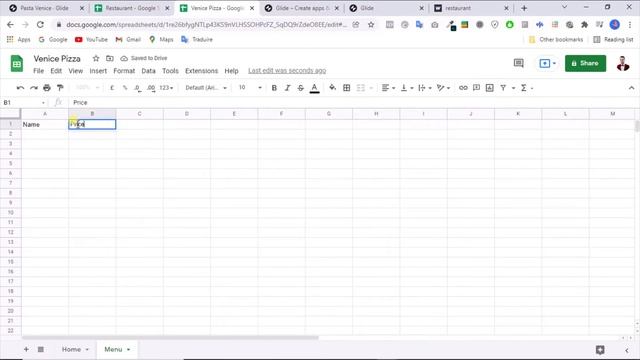Viewport: 640px width, 360px height.
Task: Click the merge cells icon
Action: pyautogui.click(x=360, y=88)
